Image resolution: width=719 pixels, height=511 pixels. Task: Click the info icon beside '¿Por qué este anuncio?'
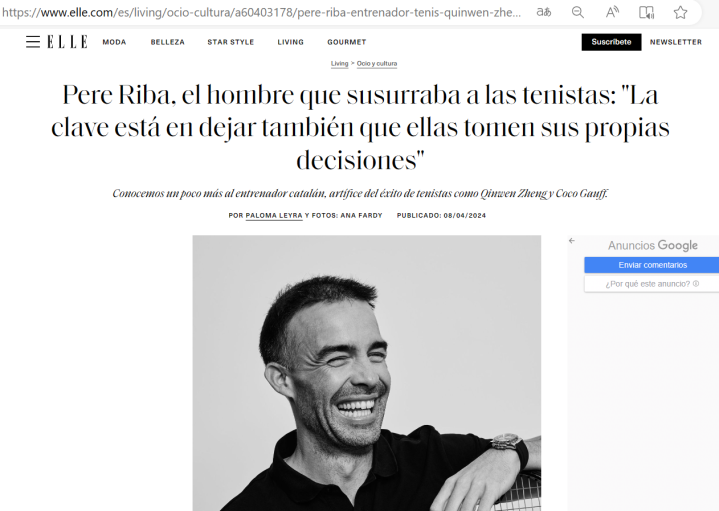click(x=696, y=283)
